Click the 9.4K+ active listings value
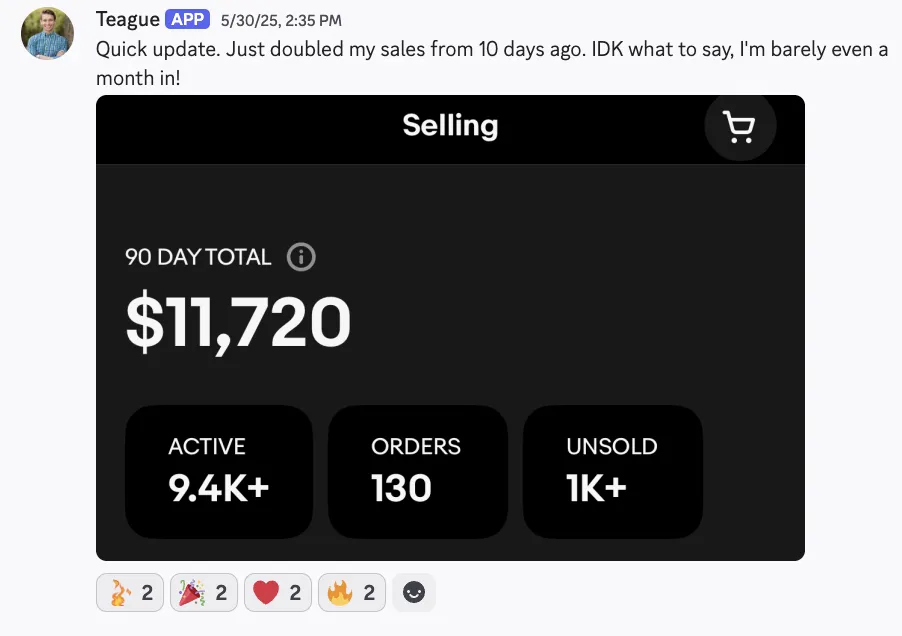This screenshot has height=636, width=902. tap(218, 488)
